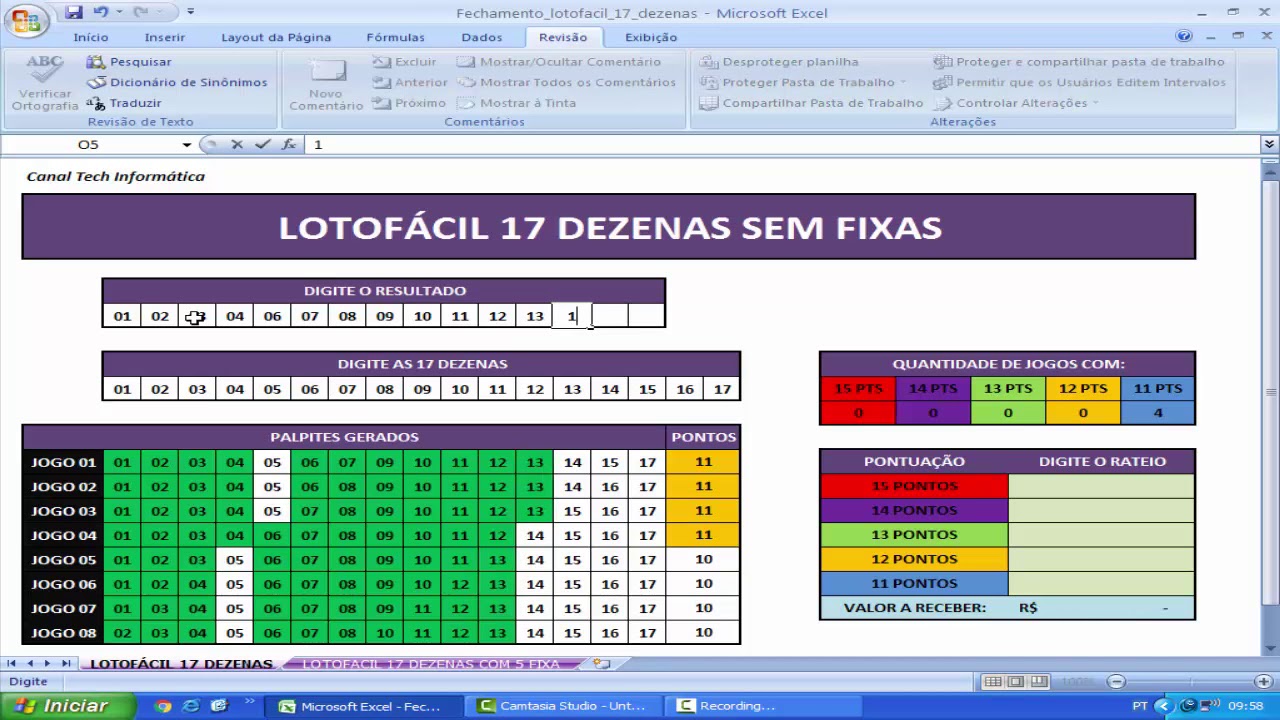1280x720 pixels.
Task: Switch to LOTOFÁCIL 17 DEZENAS COM 5 FIXA sheet
Action: point(431,664)
